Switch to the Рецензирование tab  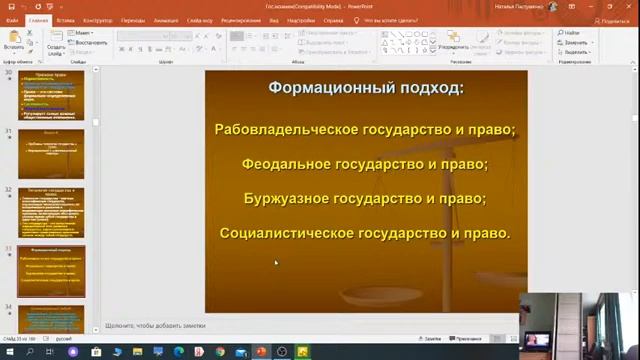[x=241, y=20]
